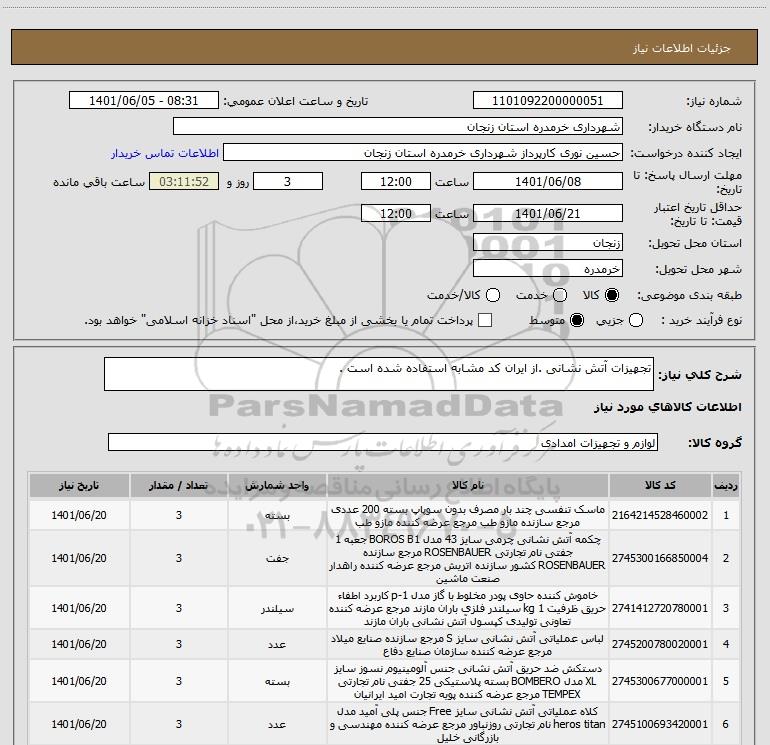Click the نام کالا column header

pyautogui.click(x=468, y=486)
